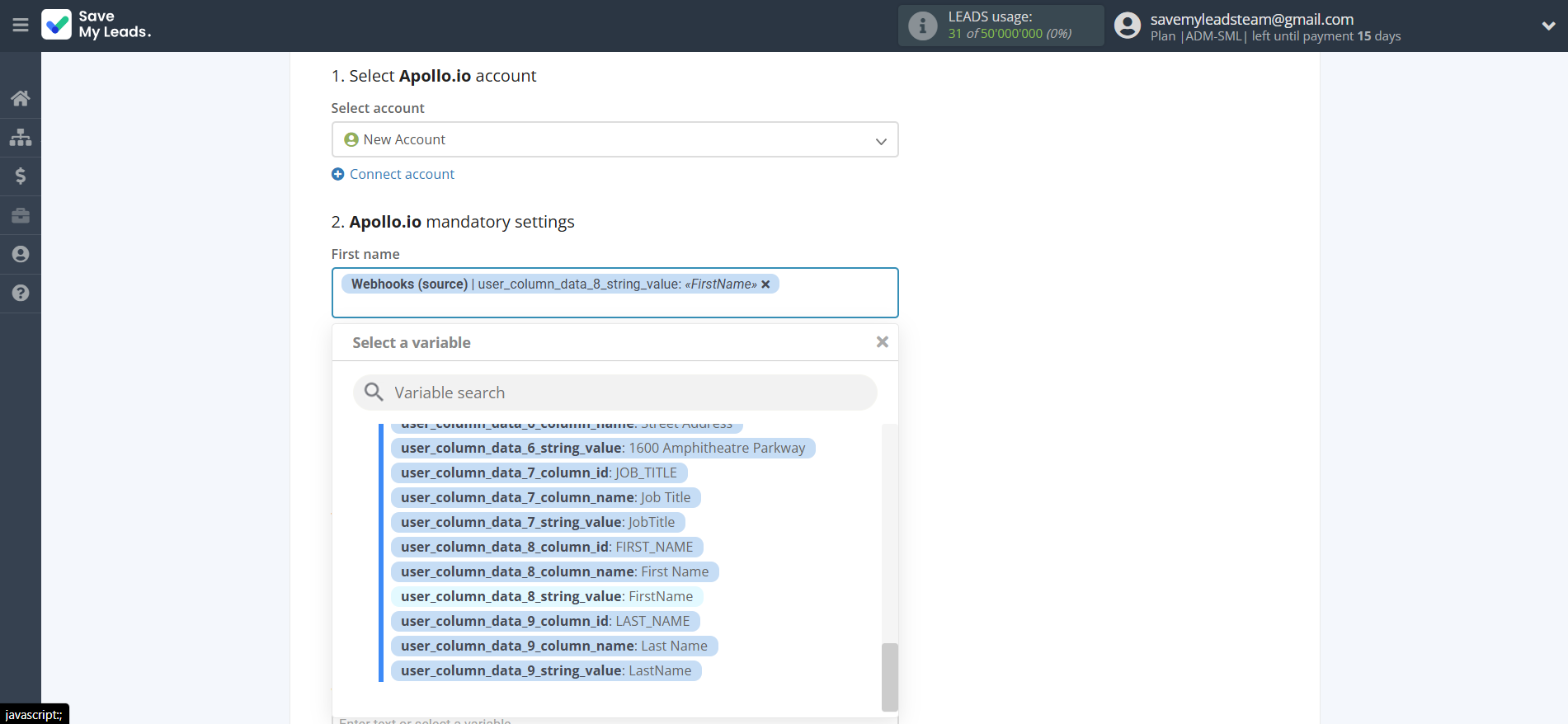
Task: Click the LEADS usage info icon
Action: pyautogui.click(x=922, y=26)
